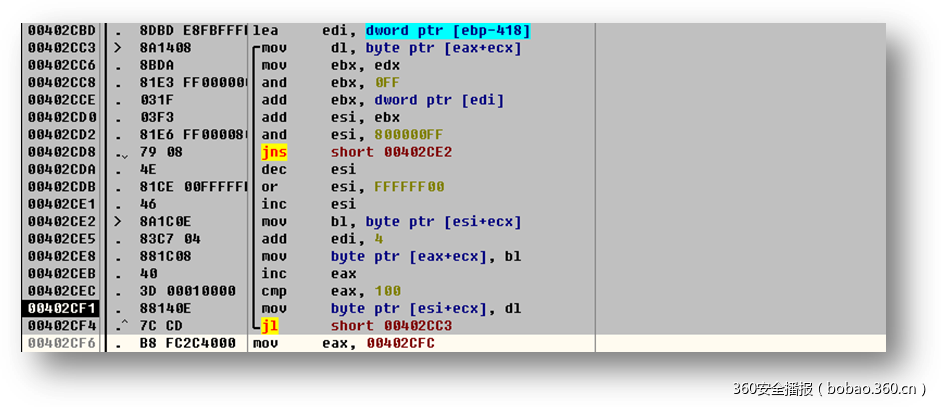Screen dimensions: 941x407
Task: Select the highlighted jl mnemonic
Action: click(x=269, y=326)
